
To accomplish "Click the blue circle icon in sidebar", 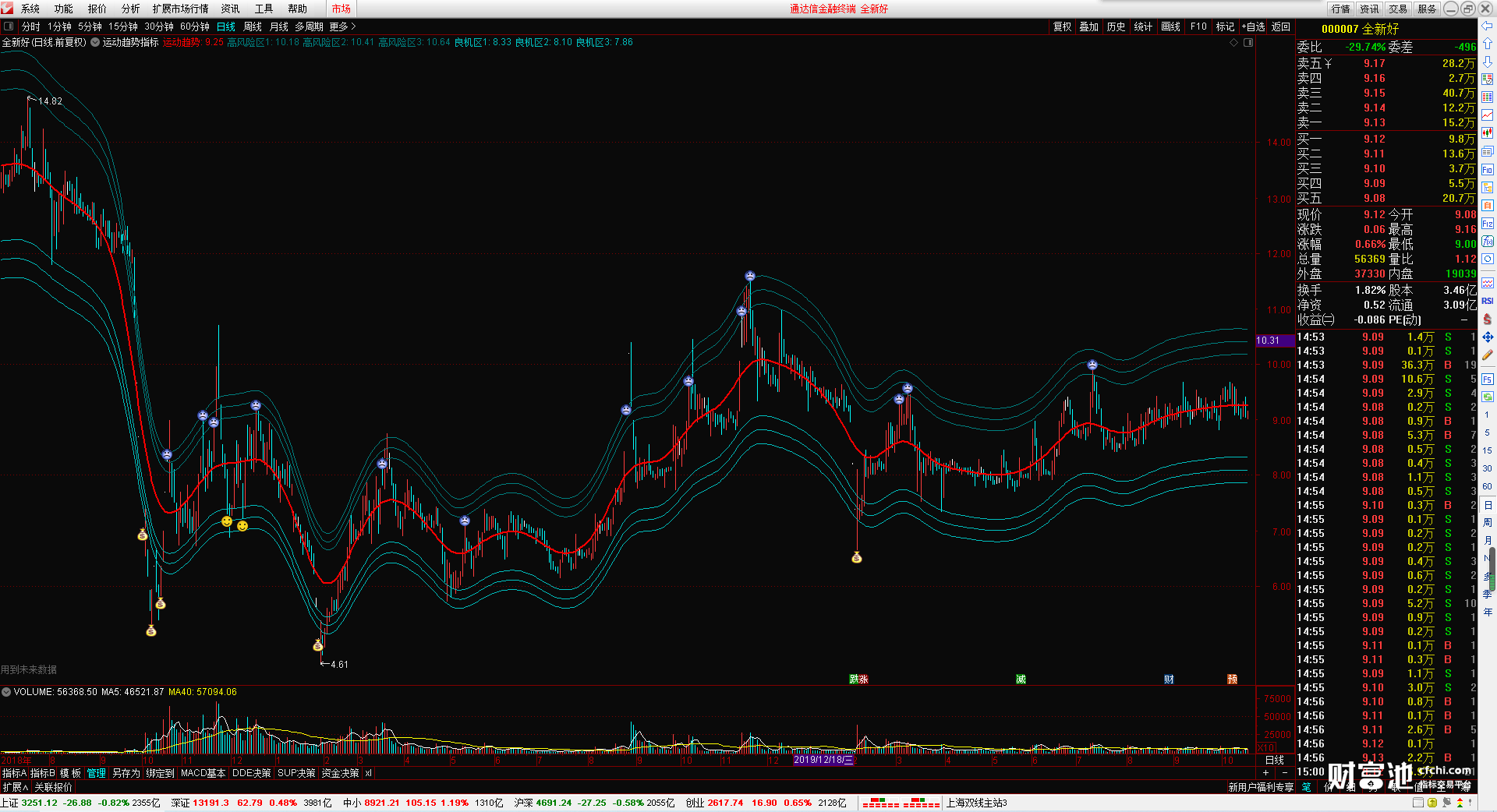I will coord(1488,259).
